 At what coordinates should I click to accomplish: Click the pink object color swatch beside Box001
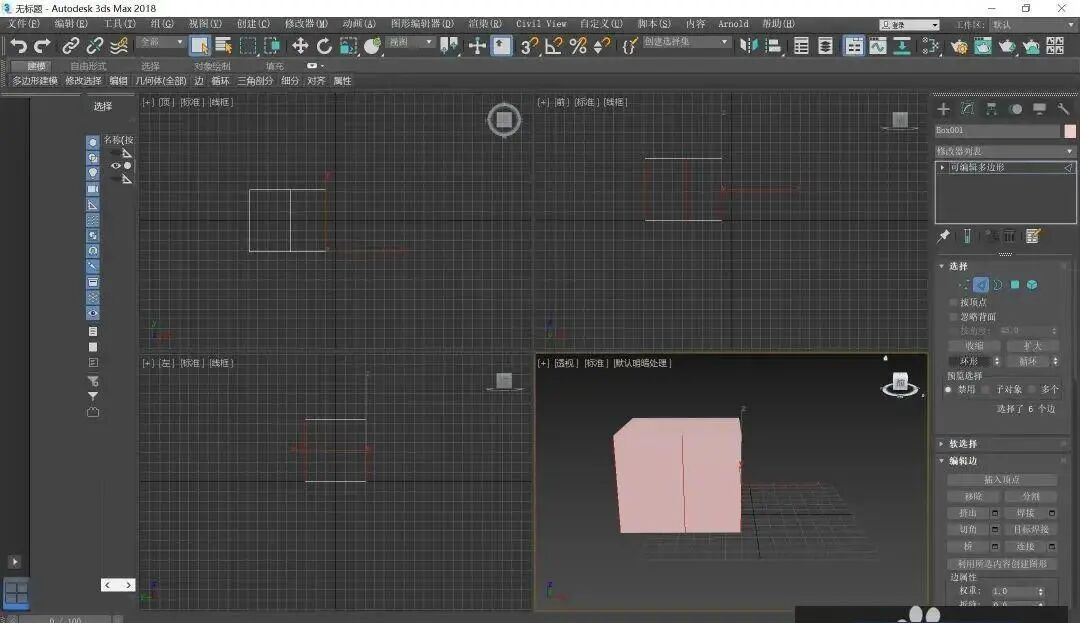click(x=1070, y=130)
